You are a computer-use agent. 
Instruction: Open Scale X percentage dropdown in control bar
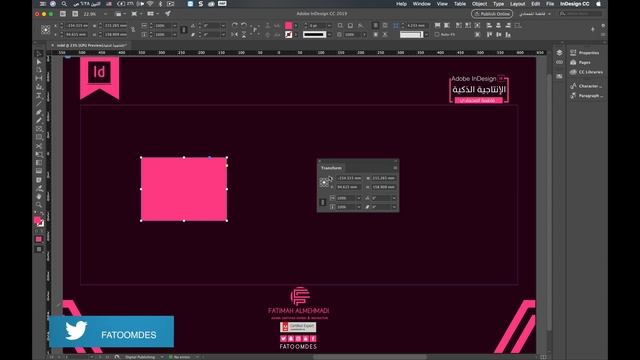click(x=175, y=25)
